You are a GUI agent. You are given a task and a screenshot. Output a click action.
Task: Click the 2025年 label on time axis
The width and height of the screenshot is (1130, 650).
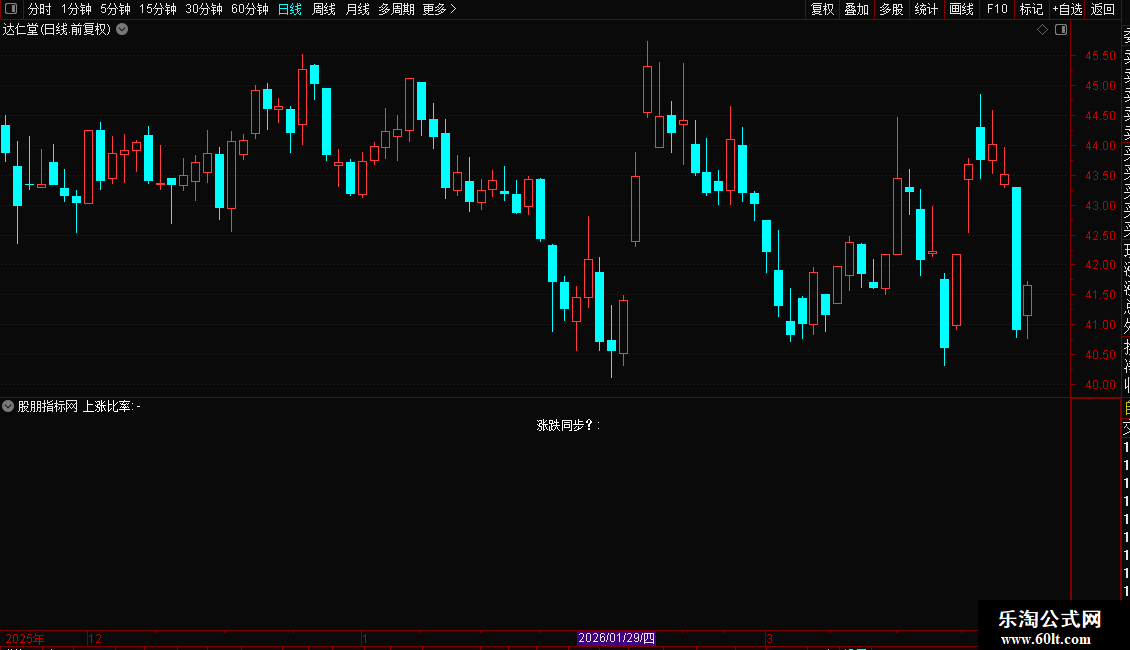(25, 638)
